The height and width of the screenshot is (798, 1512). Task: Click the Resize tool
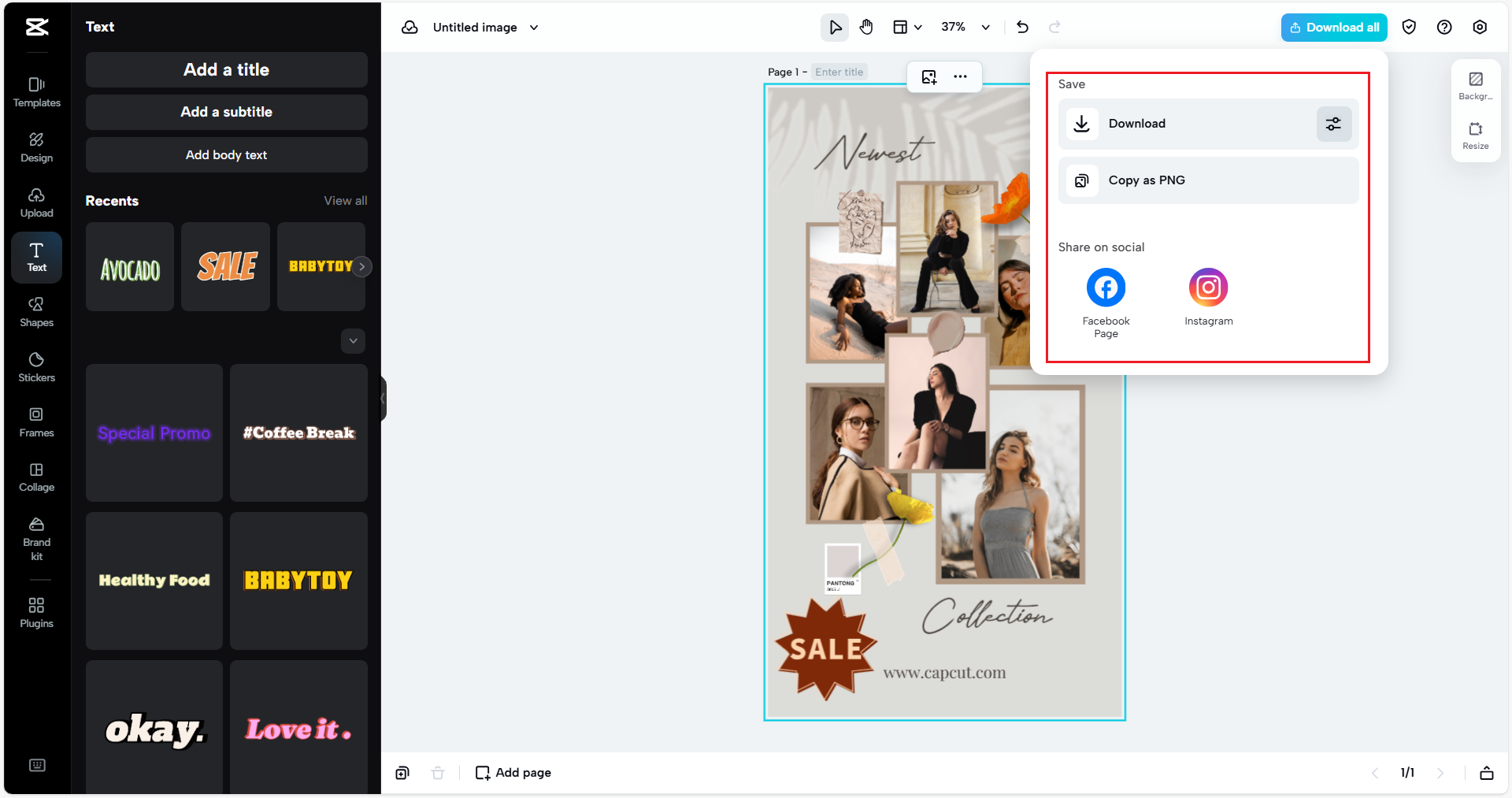click(x=1476, y=135)
